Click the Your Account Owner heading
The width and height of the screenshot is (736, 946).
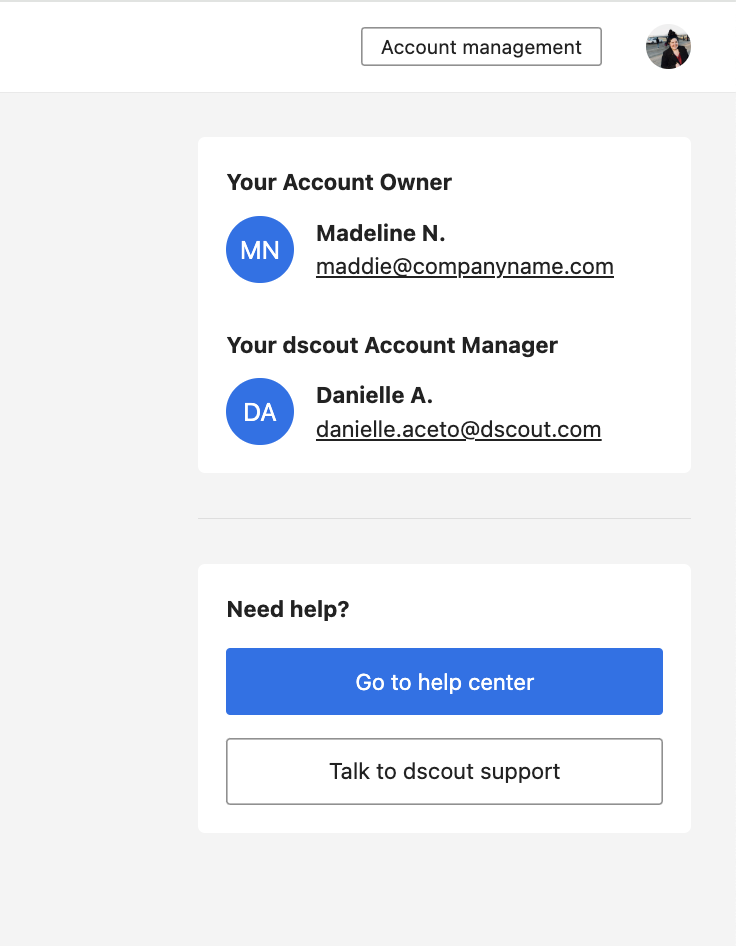point(339,182)
